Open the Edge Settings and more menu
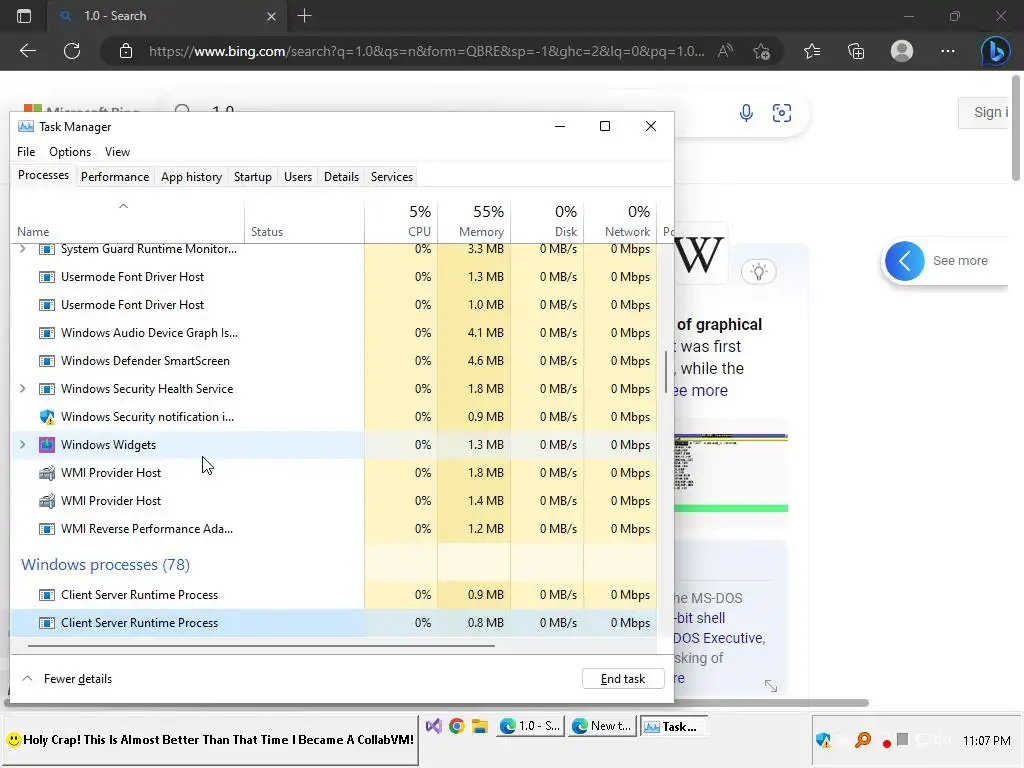The height and width of the screenshot is (768, 1024). [x=948, y=51]
